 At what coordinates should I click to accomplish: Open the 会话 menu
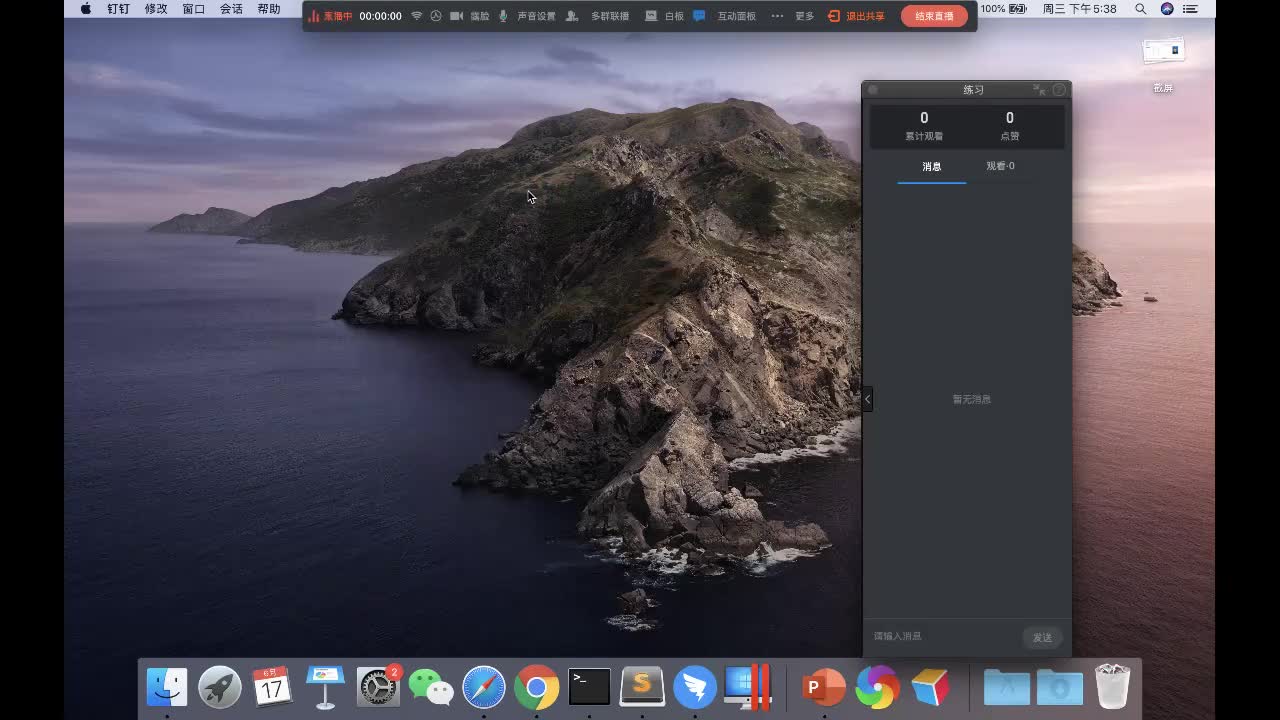click(x=231, y=9)
